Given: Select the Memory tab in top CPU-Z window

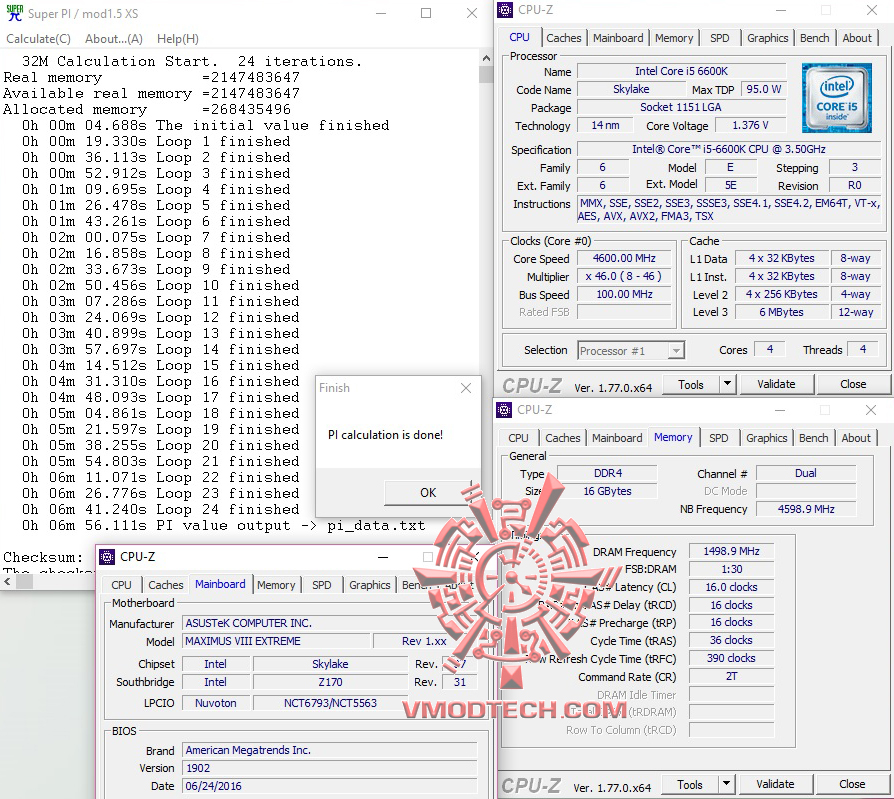Looking at the screenshot, I should 674,38.
